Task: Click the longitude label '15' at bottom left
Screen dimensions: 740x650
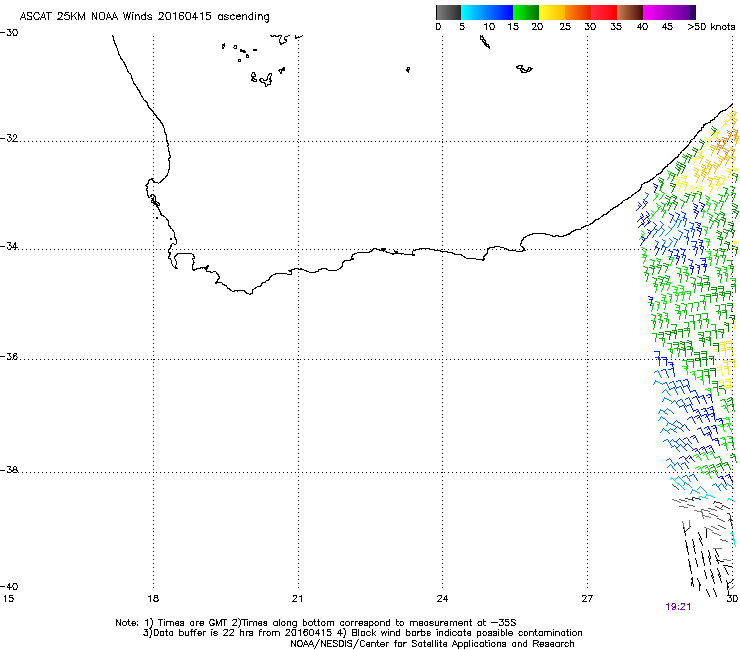Action: pos(8,599)
